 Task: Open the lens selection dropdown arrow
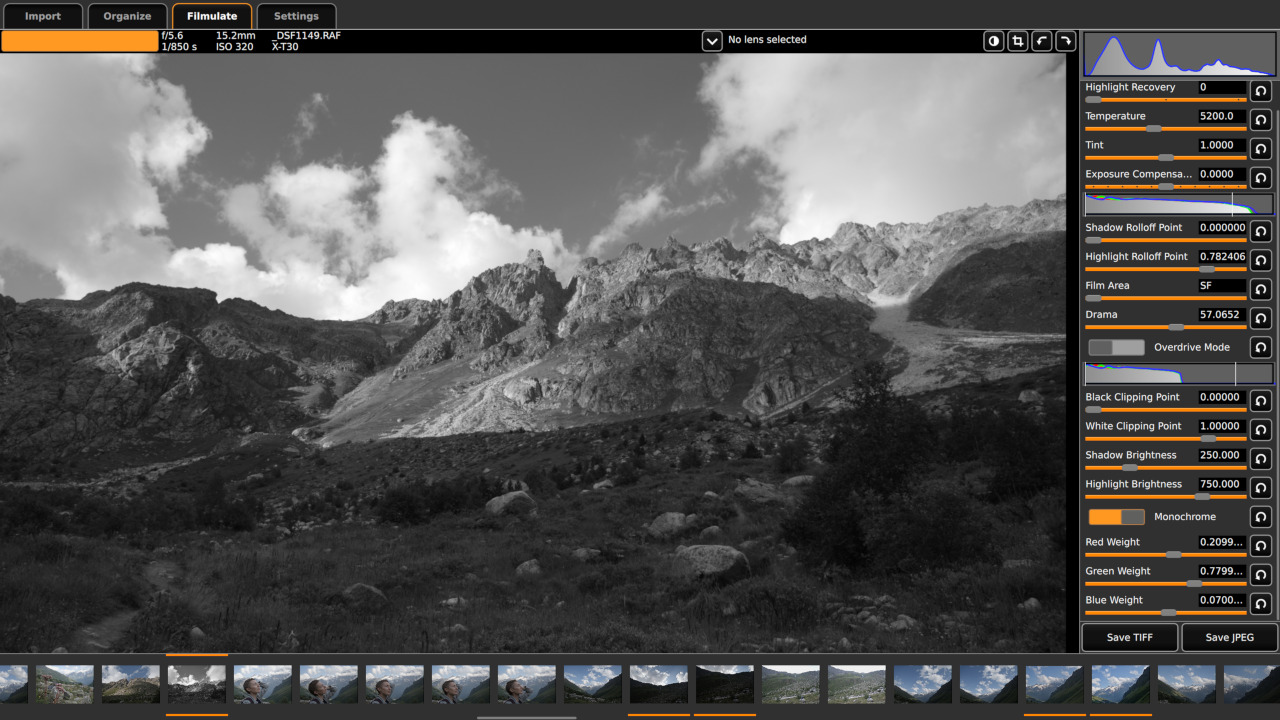pos(712,41)
